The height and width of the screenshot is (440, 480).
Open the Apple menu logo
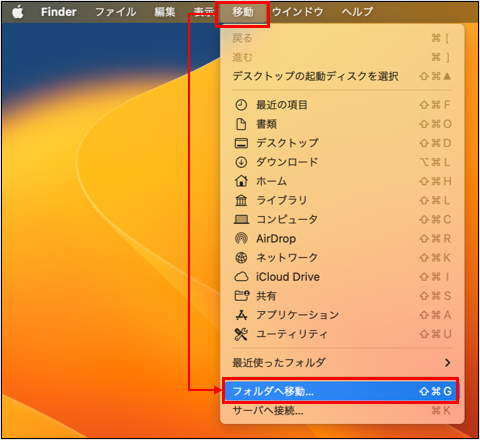[x=18, y=12]
